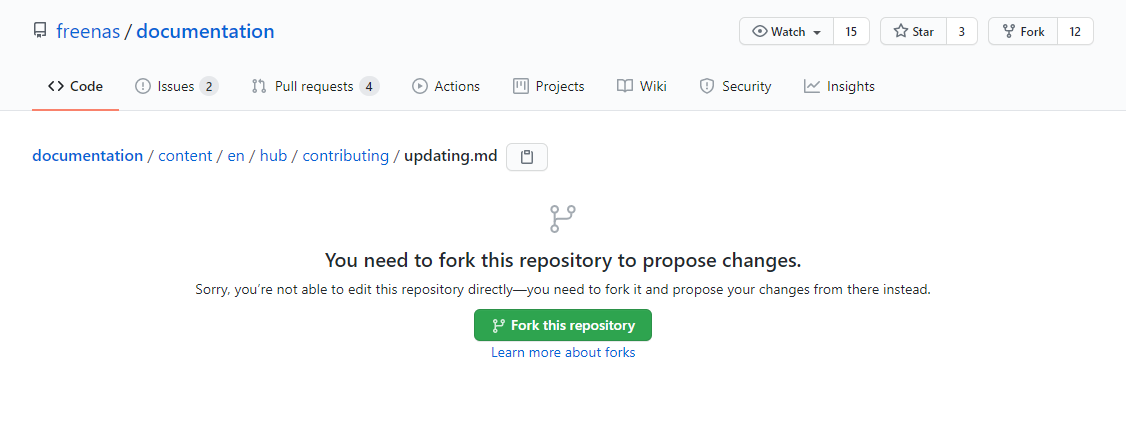Open the Watch dropdown menu
The height and width of the screenshot is (441, 1126).
tap(787, 32)
